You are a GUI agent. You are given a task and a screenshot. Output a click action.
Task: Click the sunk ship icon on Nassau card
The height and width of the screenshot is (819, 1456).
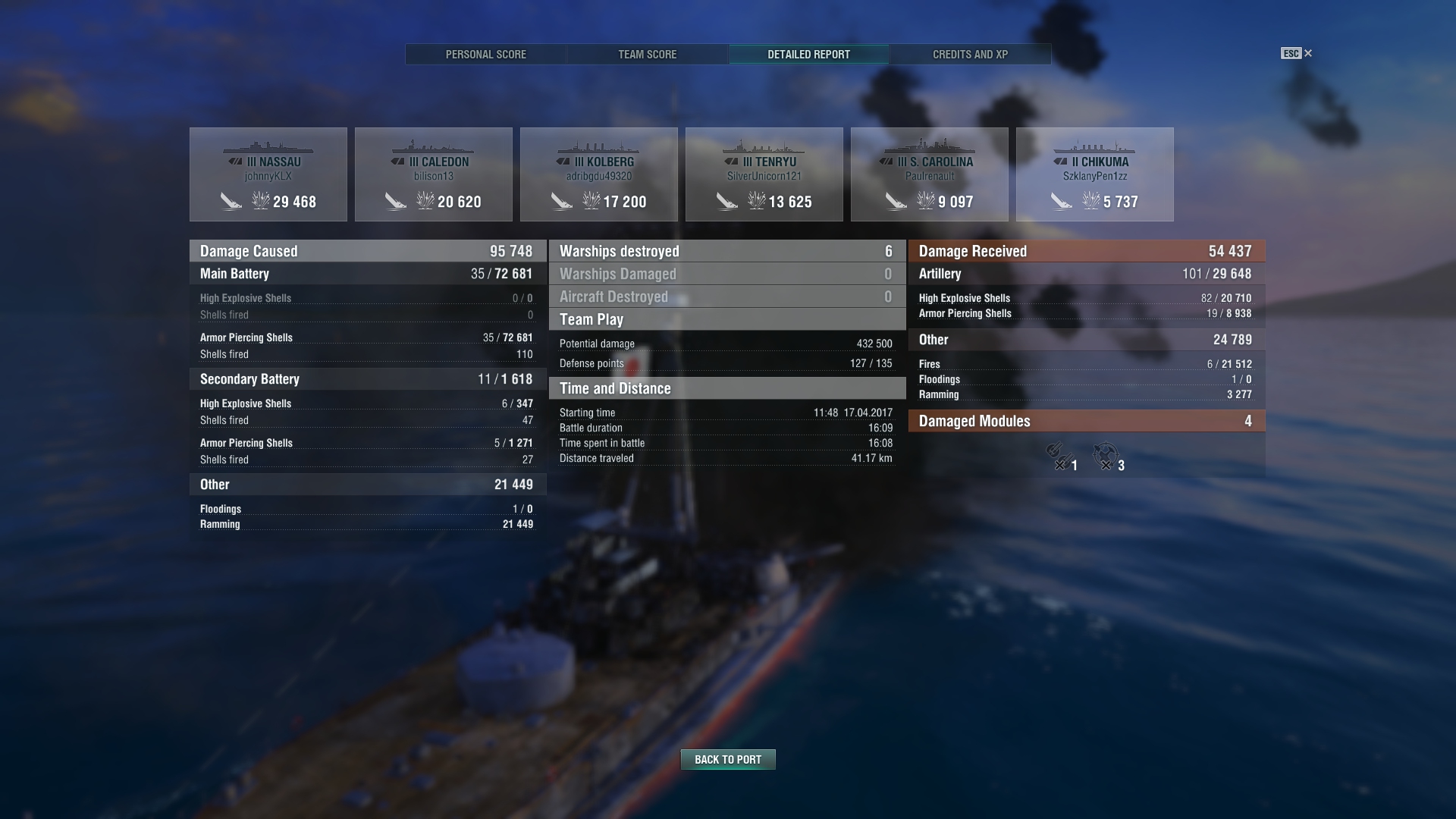click(231, 201)
